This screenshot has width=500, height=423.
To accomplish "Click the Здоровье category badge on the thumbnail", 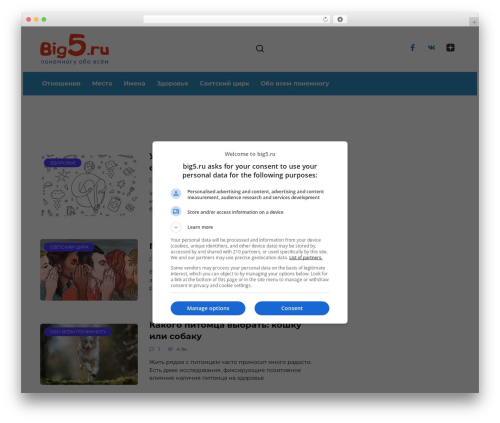I will (63, 163).
